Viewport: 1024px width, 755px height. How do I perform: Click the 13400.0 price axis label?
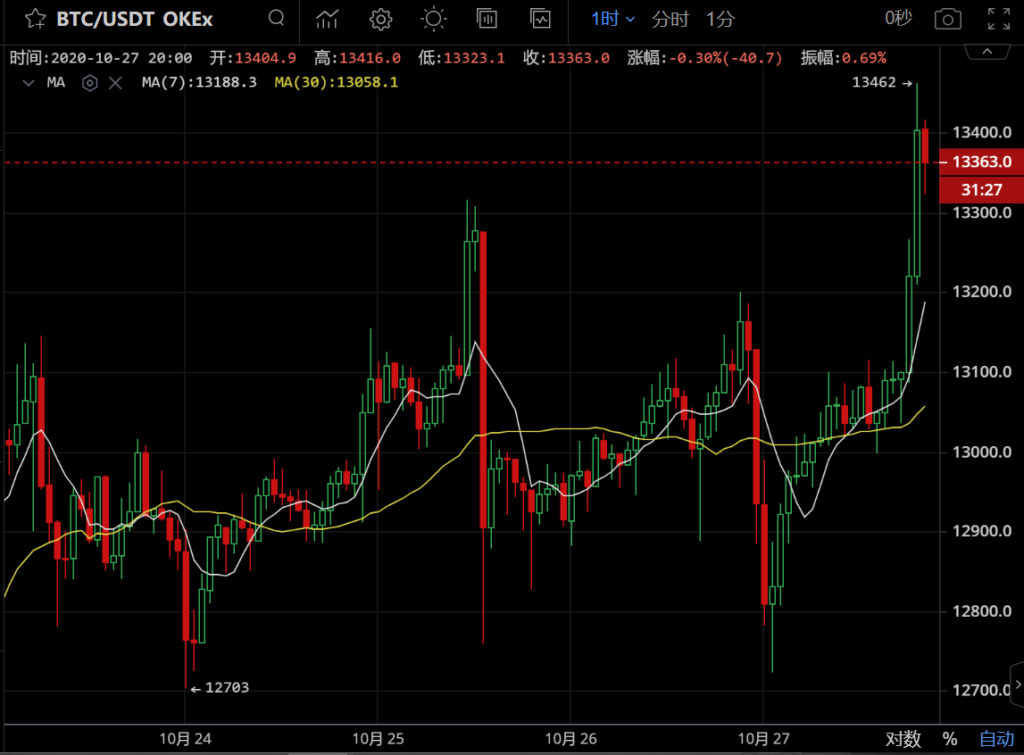pos(982,133)
